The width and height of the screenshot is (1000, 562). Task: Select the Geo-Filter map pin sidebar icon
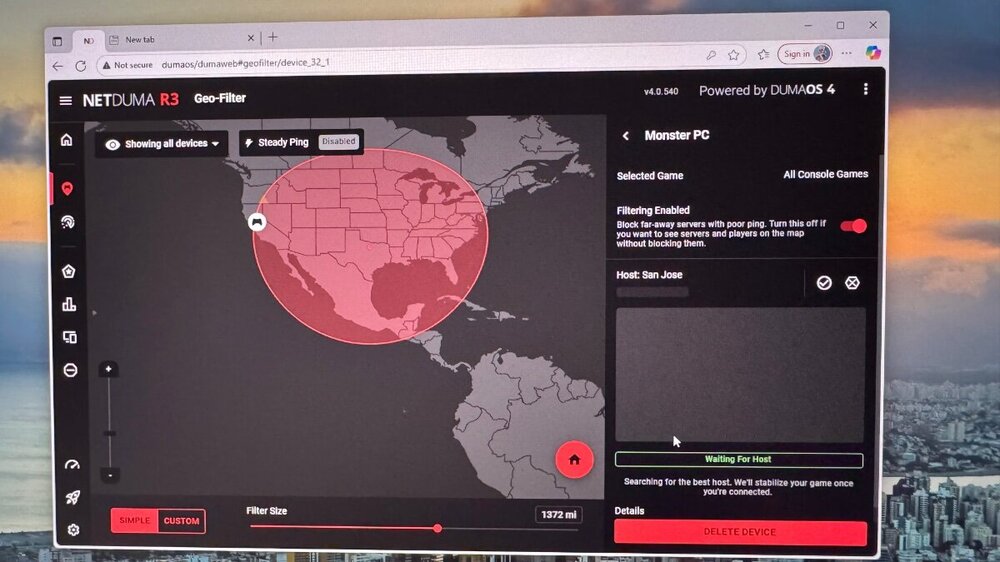coord(67,188)
